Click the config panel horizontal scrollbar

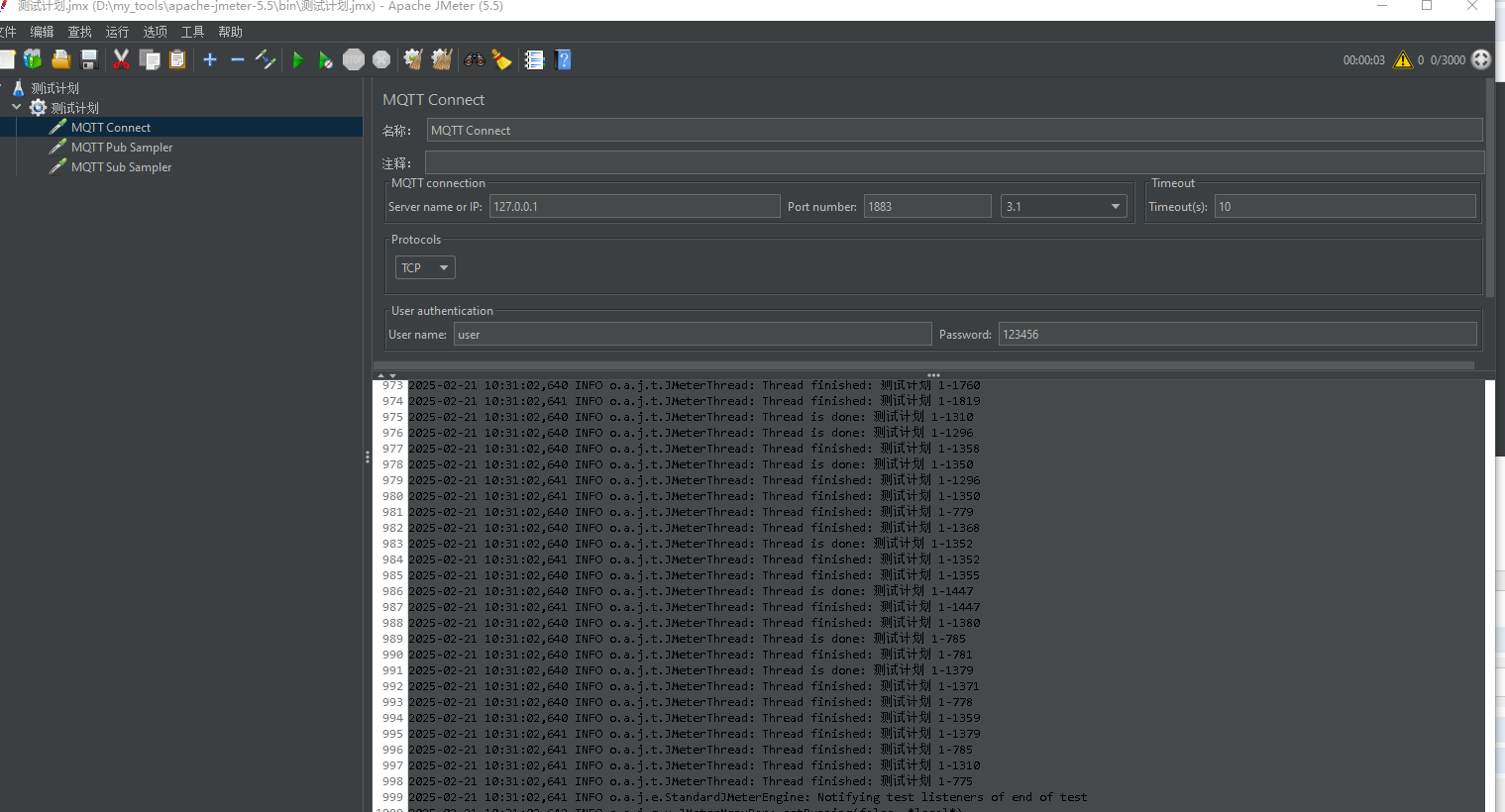click(x=923, y=364)
